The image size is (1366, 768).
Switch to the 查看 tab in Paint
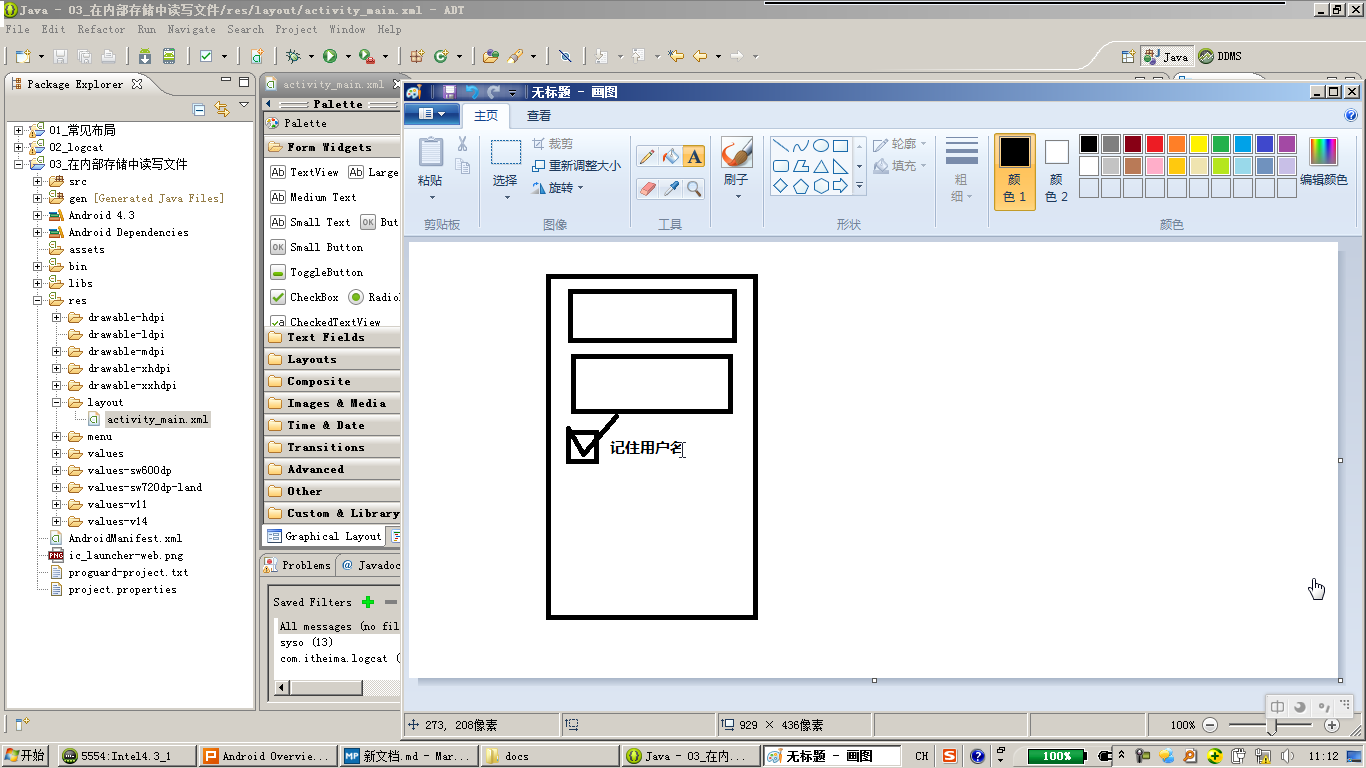(x=539, y=116)
